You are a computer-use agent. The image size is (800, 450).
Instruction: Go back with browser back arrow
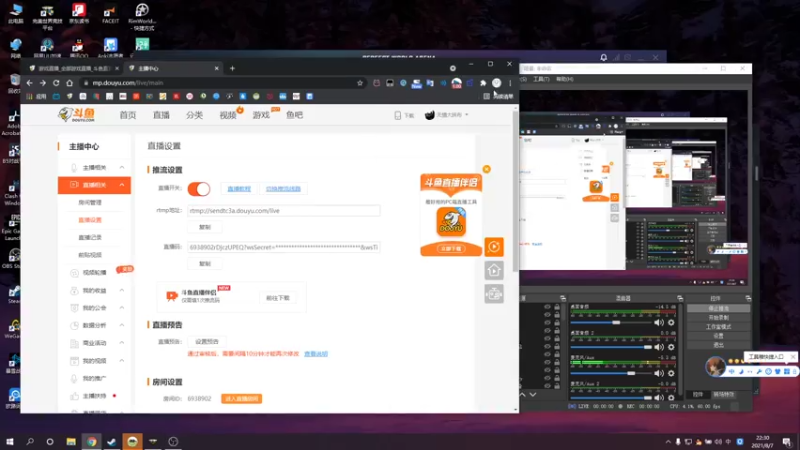point(30,83)
